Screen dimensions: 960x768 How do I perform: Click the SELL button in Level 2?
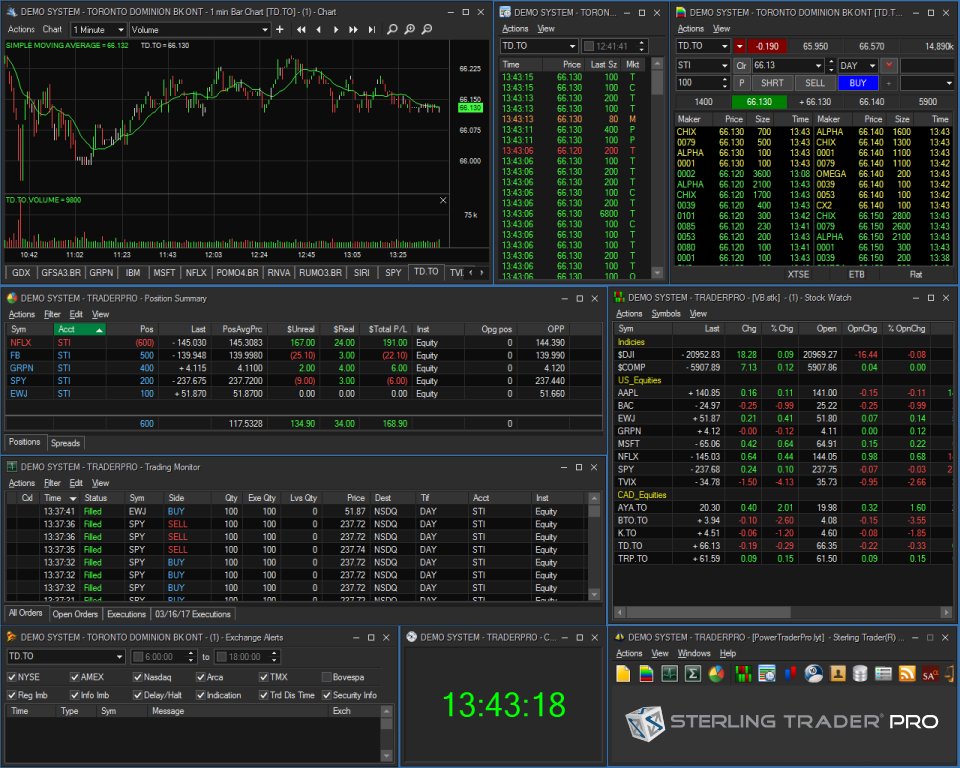pos(814,83)
